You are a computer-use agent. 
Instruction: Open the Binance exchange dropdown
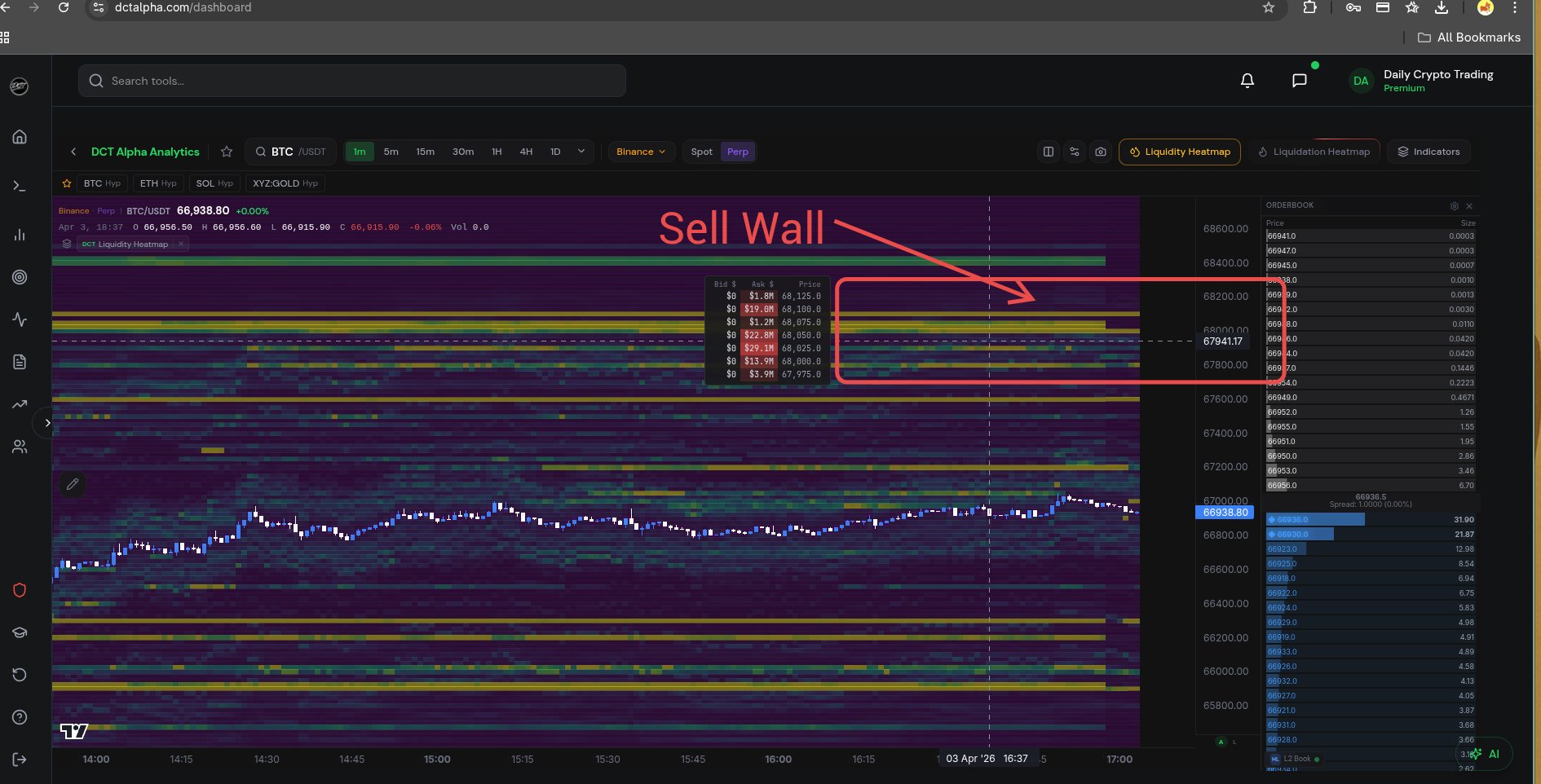coord(641,152)
